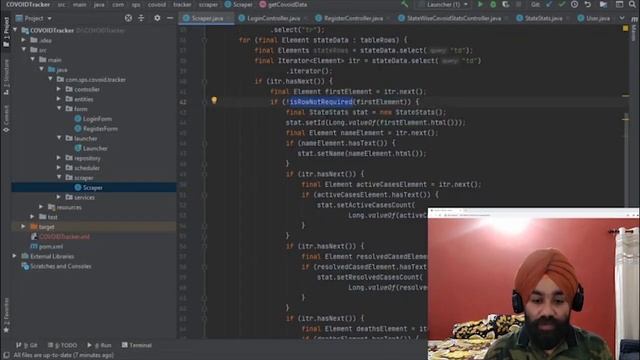Click the rollback undo arrow icon
Image resolution: width=640 pixels, height=360 pixels.
tap(587, 4)
